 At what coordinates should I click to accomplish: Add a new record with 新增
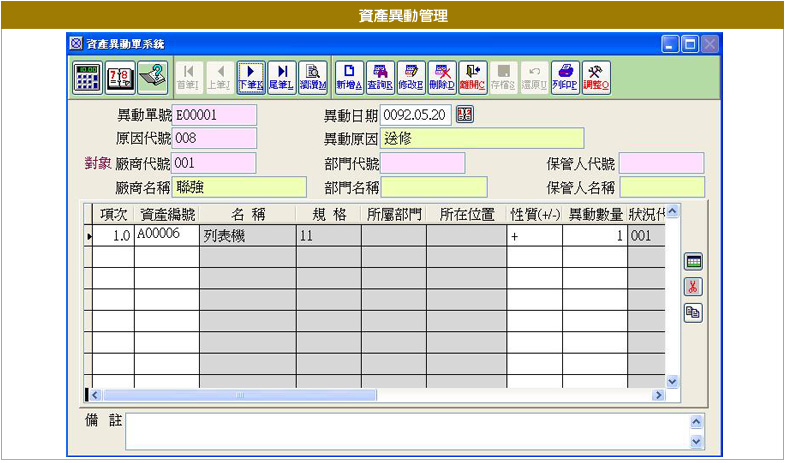pos(348,77)
